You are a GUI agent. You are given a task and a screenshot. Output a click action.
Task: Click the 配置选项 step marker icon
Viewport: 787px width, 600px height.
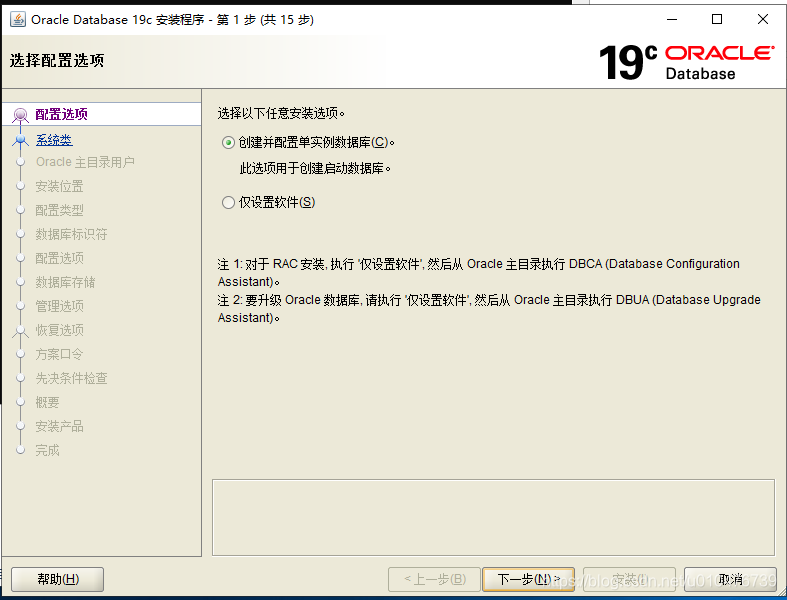coord(21,115)
